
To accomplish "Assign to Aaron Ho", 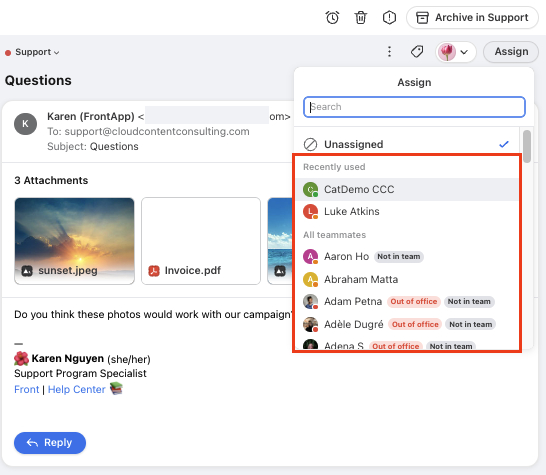I will tap(406, 257).
